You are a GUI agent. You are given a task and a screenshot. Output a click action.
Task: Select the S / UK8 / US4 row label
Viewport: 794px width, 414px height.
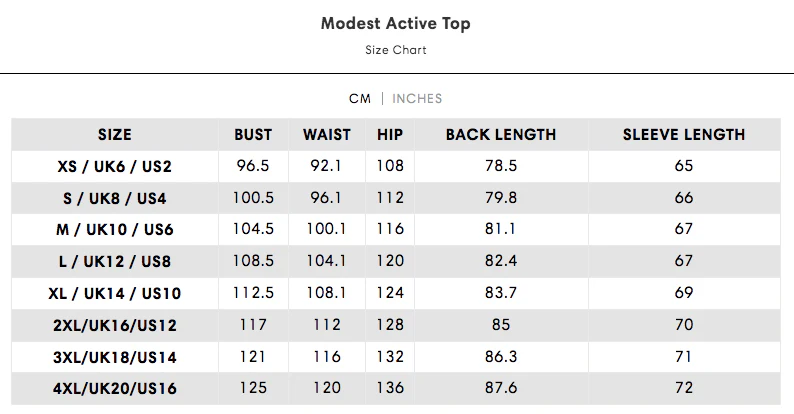click(115, 198)
